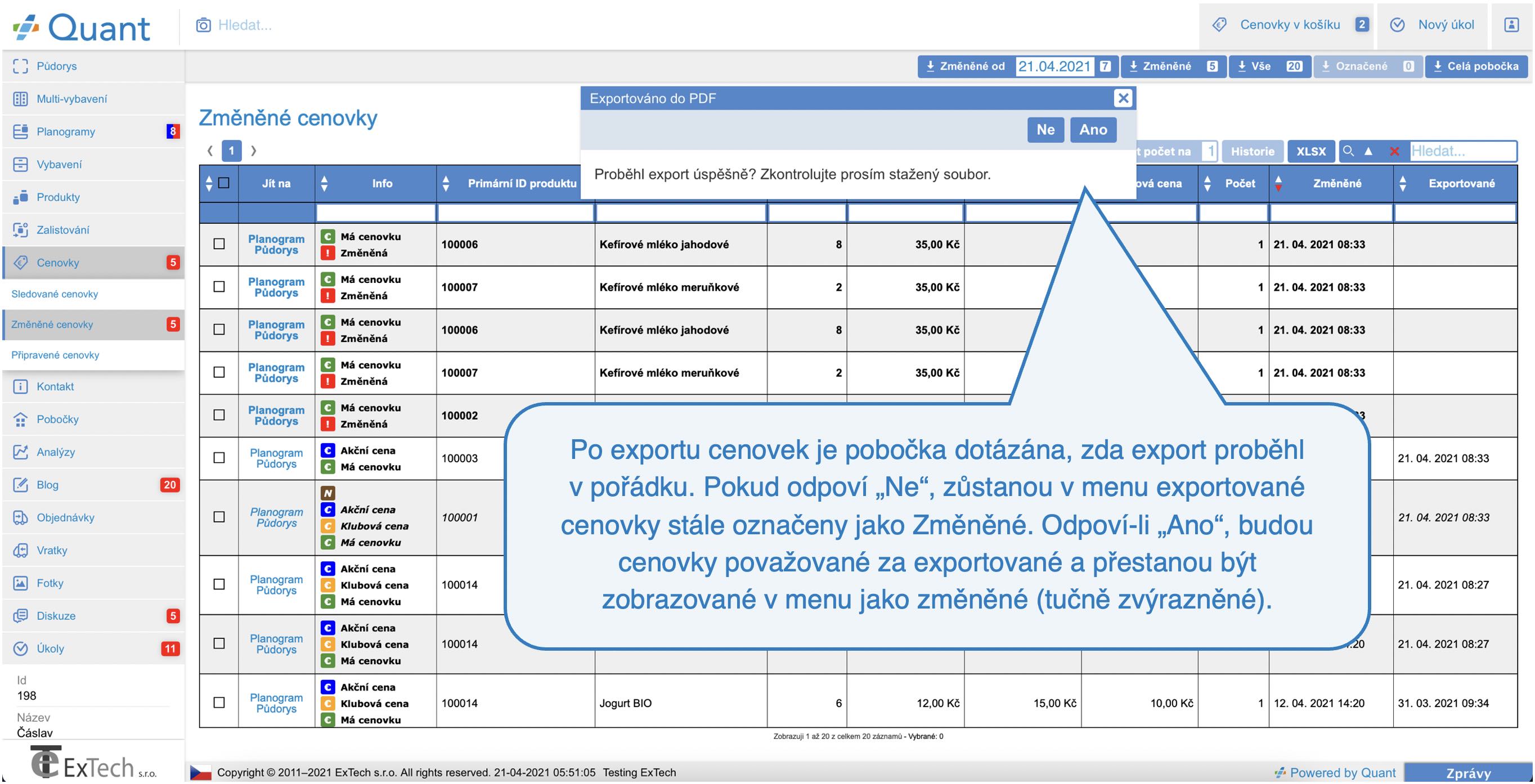Click the Pobočky house icon
Image resolution: width=1535 pixels, height=784 pixels.
pos(21,420)
